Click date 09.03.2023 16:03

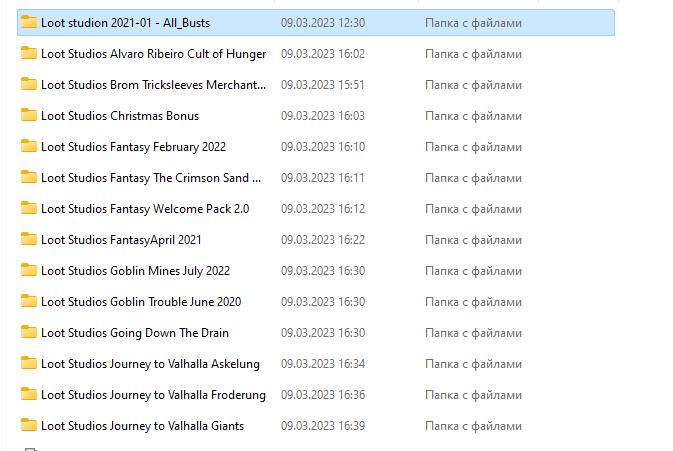[323, 116]
